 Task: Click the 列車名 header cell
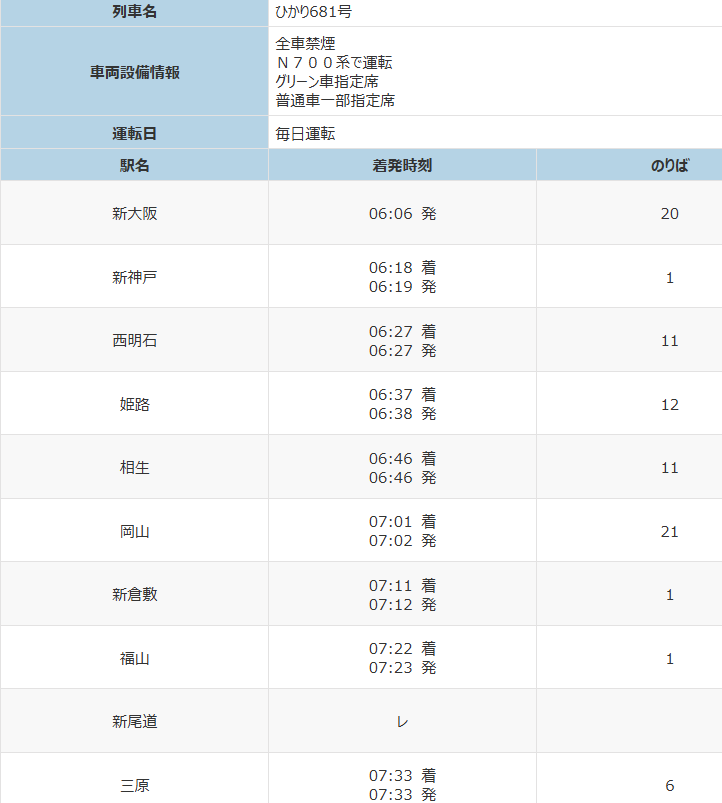coord(135,12)
